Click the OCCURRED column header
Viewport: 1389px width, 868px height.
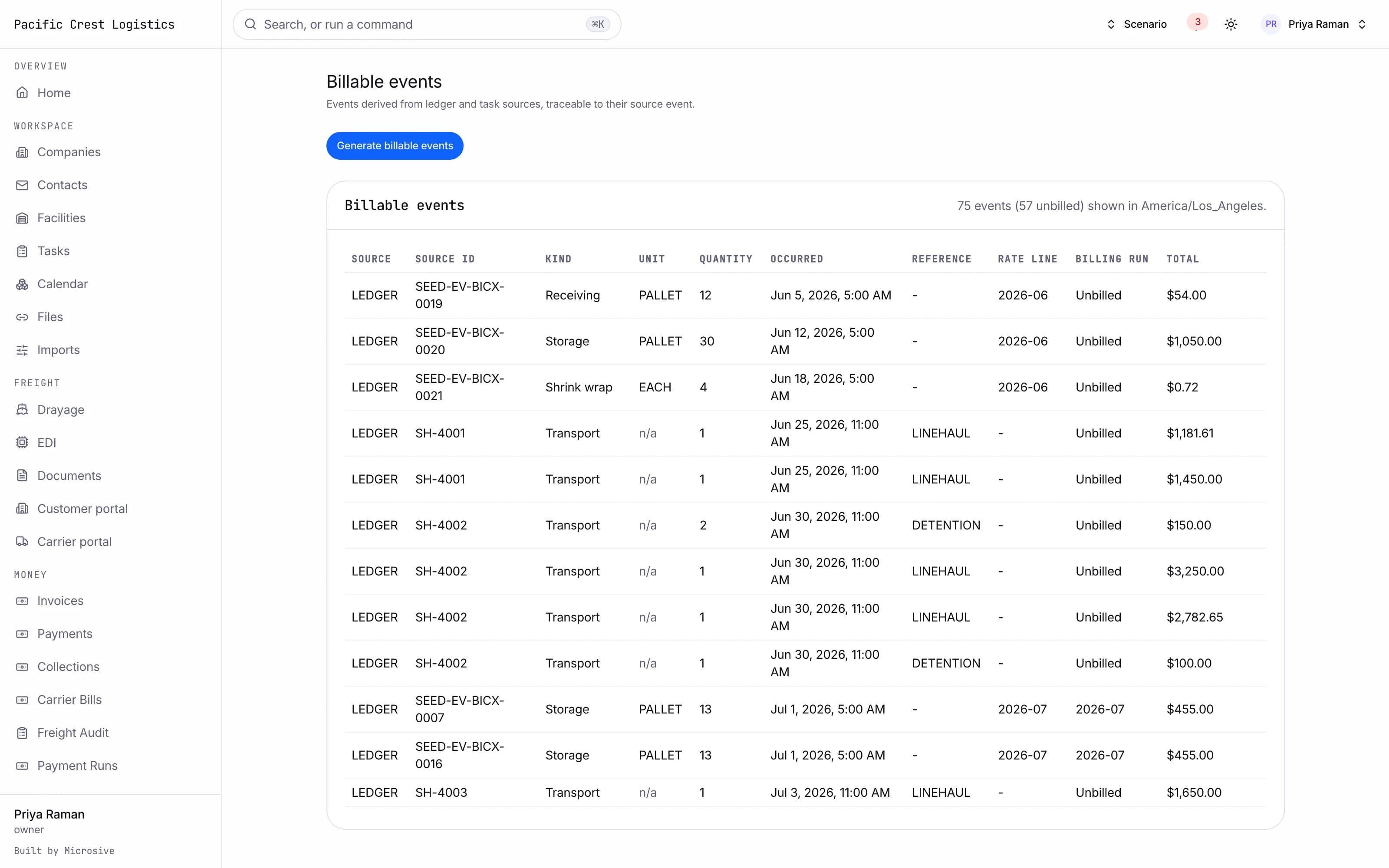797,259
